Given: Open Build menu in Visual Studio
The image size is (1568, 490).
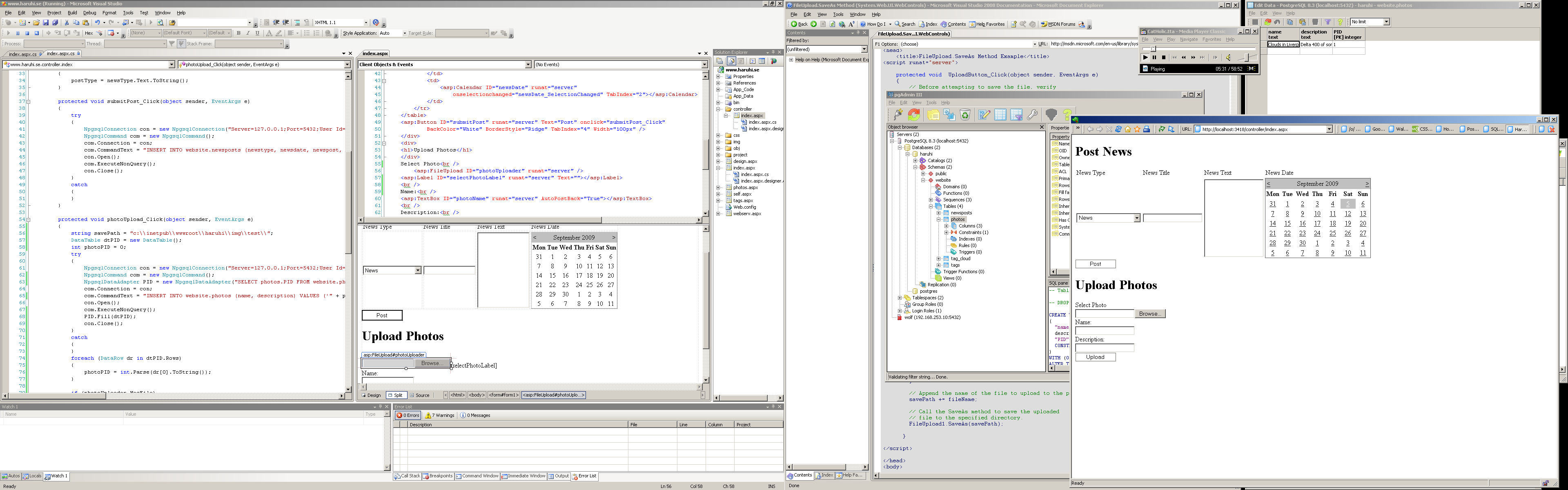Looking at the screenshot, I should [72, 13].
